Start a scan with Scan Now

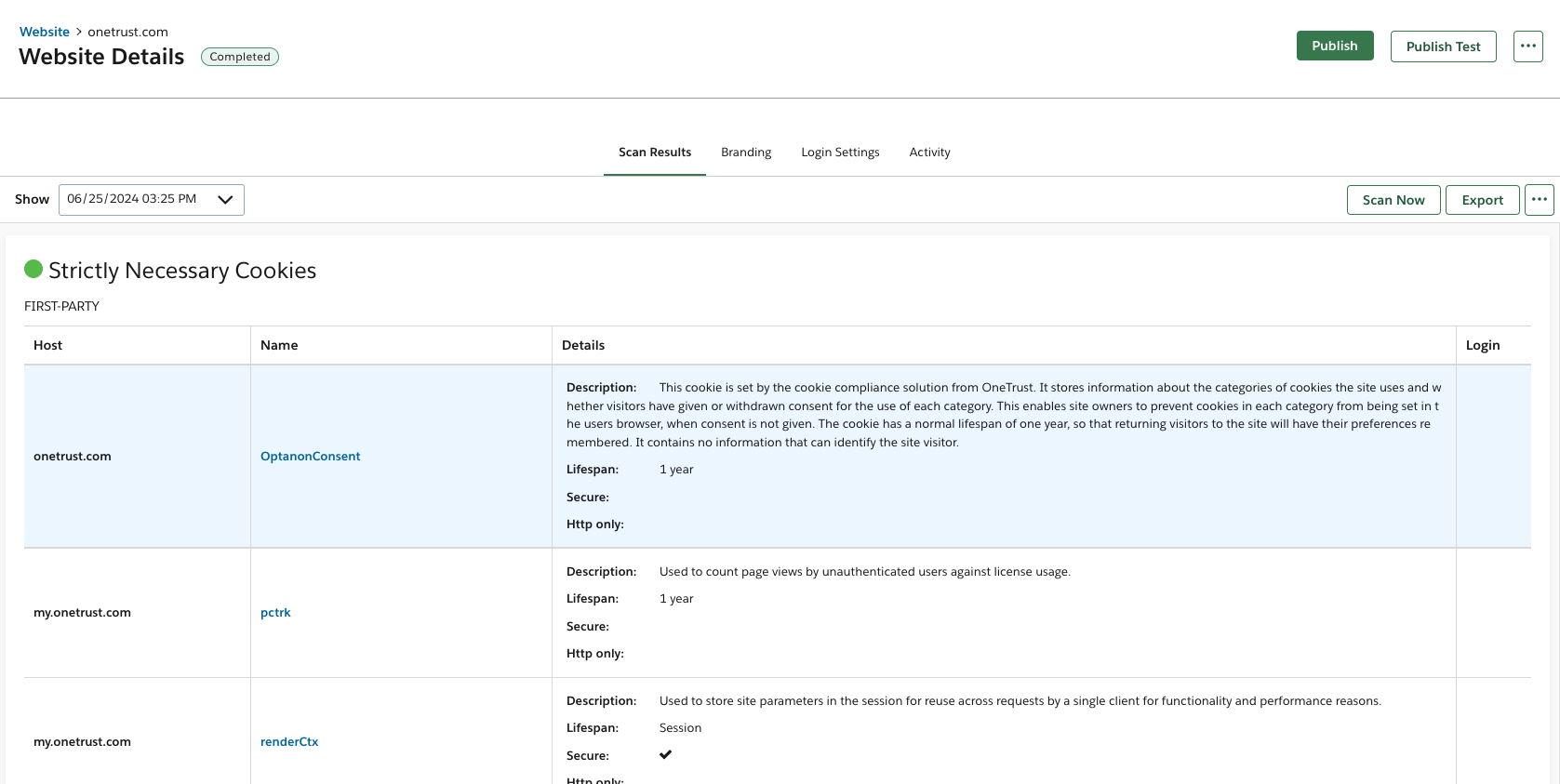1393,200
